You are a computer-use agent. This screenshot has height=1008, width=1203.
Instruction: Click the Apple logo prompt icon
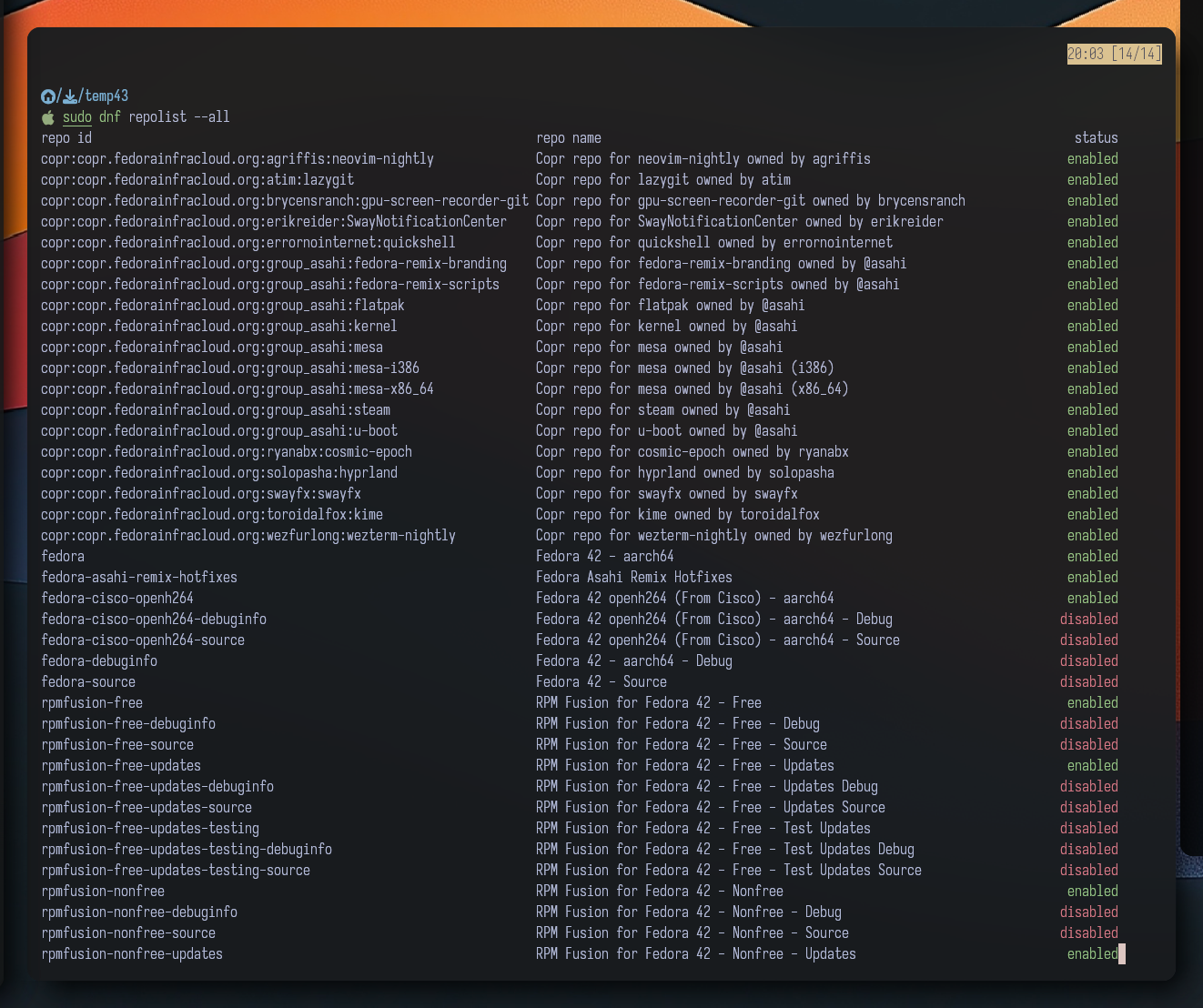click(x=48, y=117)
